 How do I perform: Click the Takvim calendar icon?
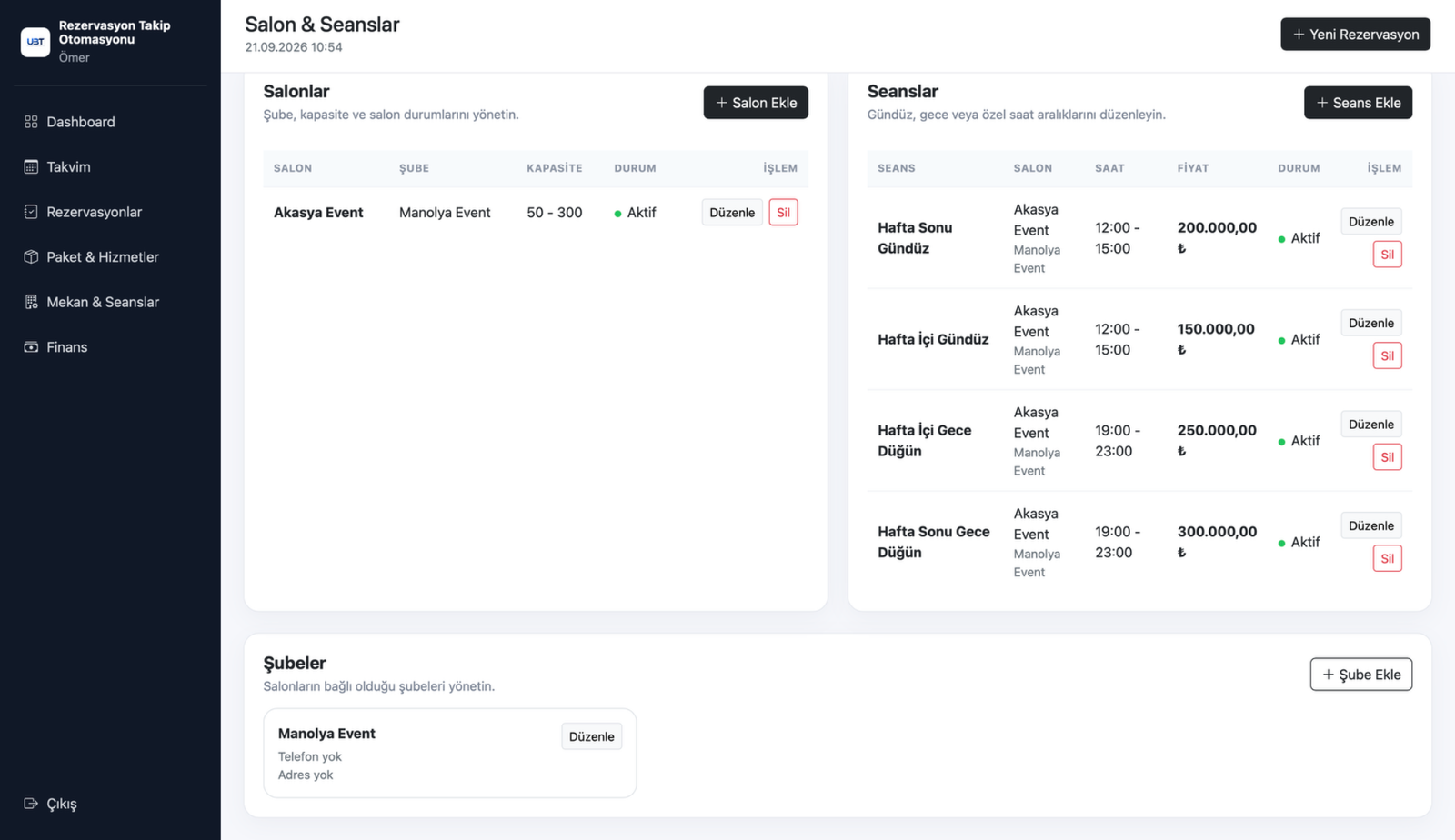[31, 166]
